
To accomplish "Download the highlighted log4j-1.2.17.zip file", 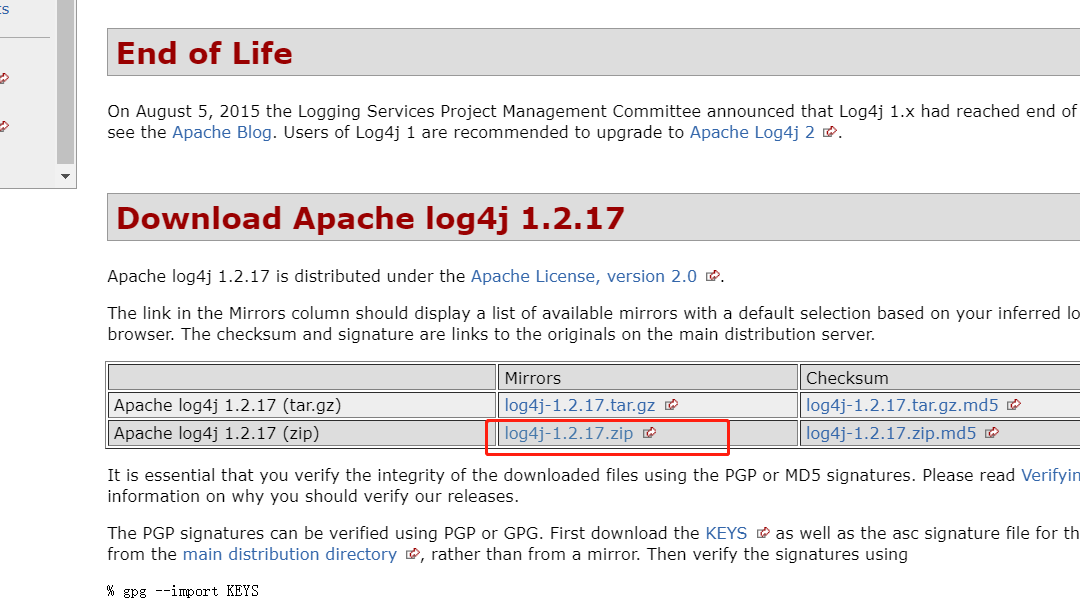I will (x=571, y=434).
